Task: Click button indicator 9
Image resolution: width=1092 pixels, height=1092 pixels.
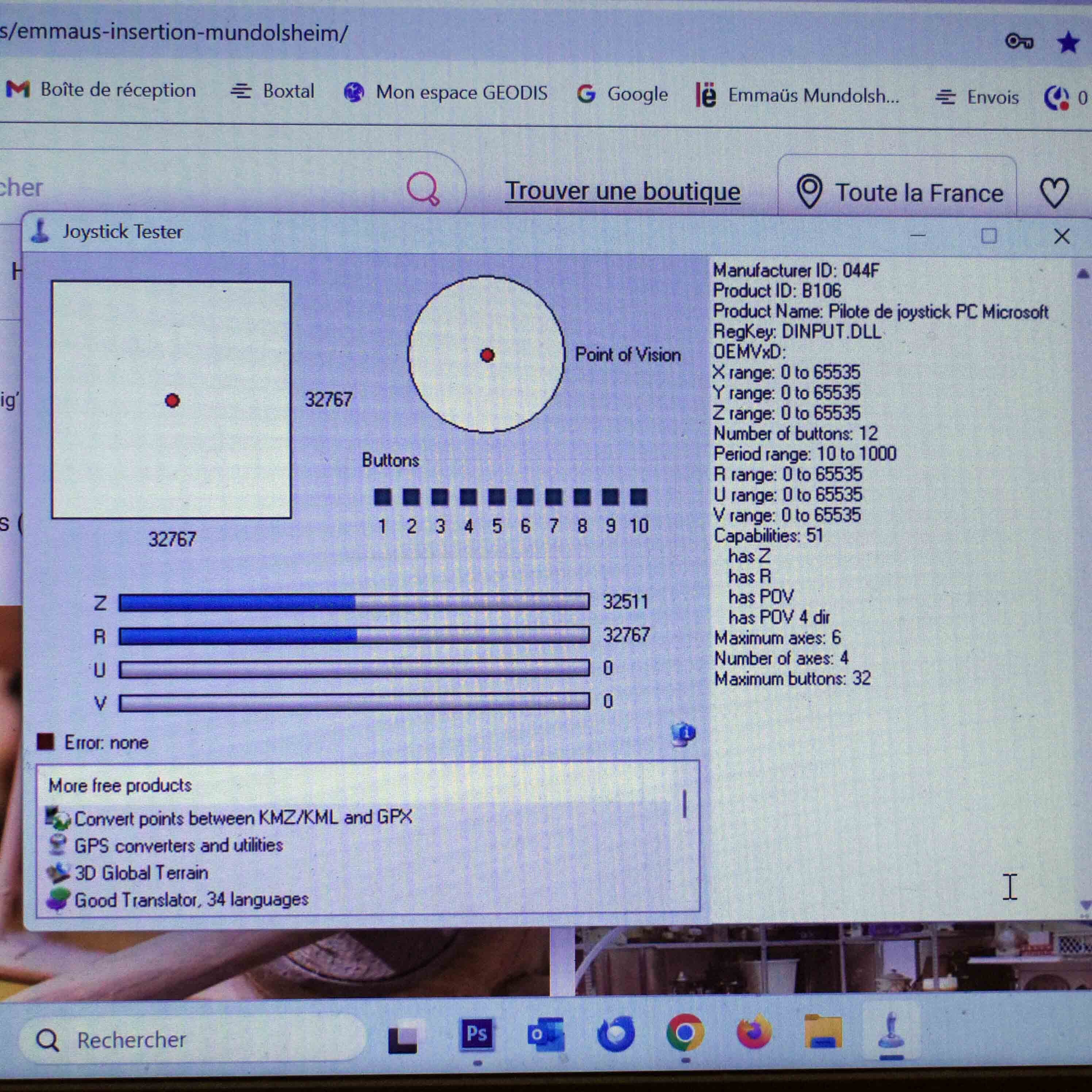Action: (x=610, y=497)
